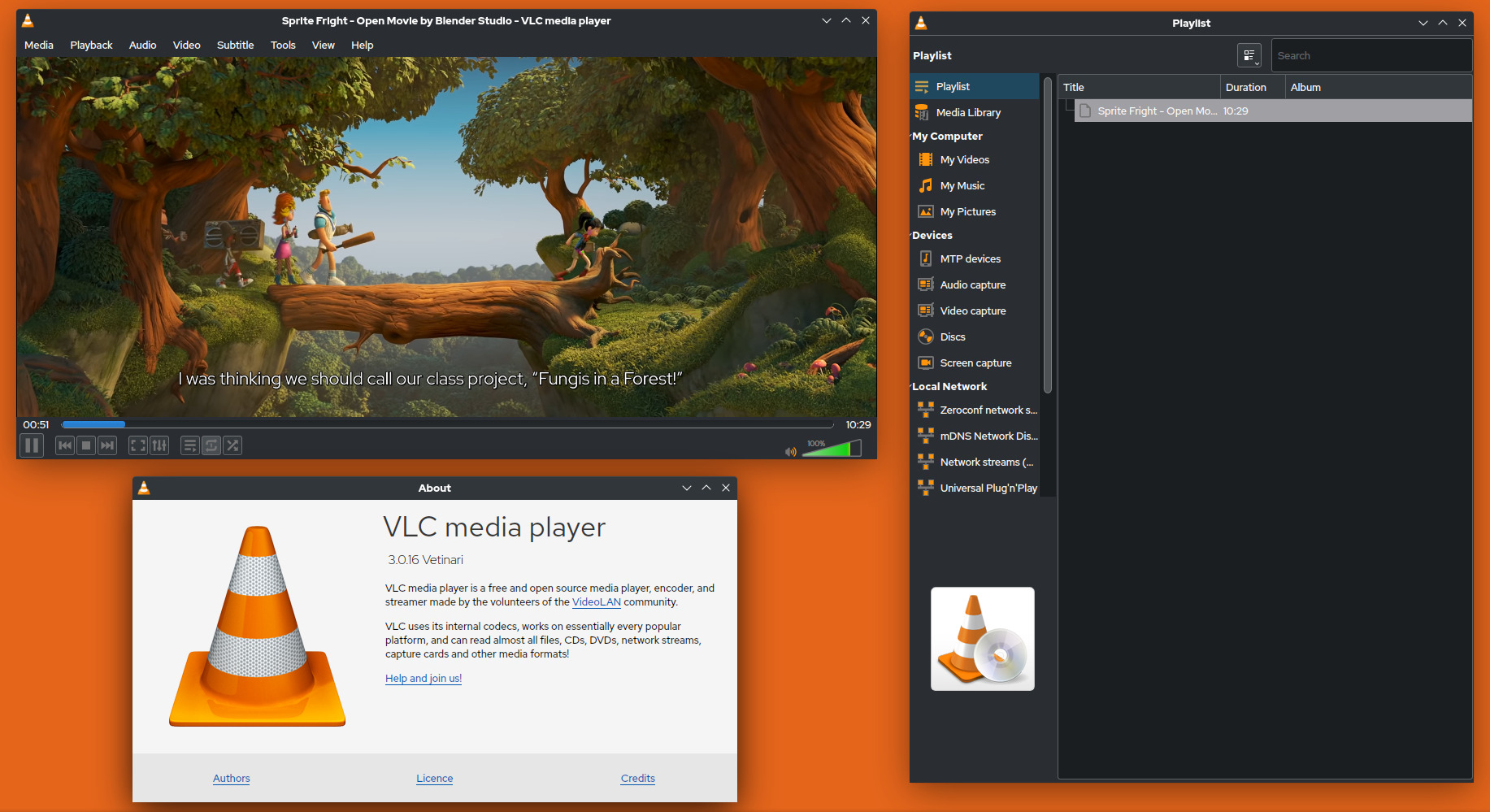Viewport: 1490px width, 812px height.
Task: Open the extended settings equalizer panel
Action: (x=159, y=445)
